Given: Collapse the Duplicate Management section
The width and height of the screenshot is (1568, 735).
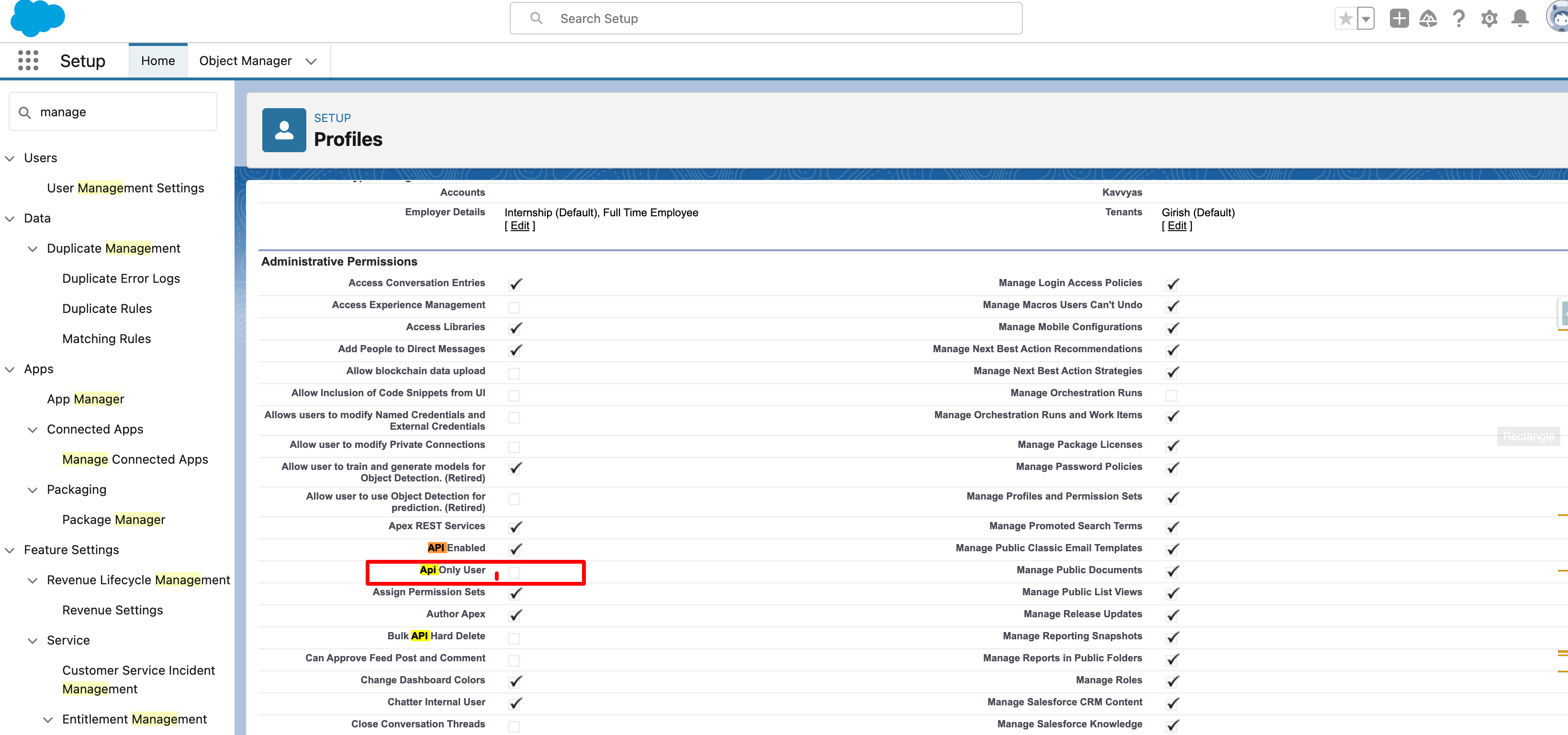Looking at the screenshot, I should [x=33, y=248].
